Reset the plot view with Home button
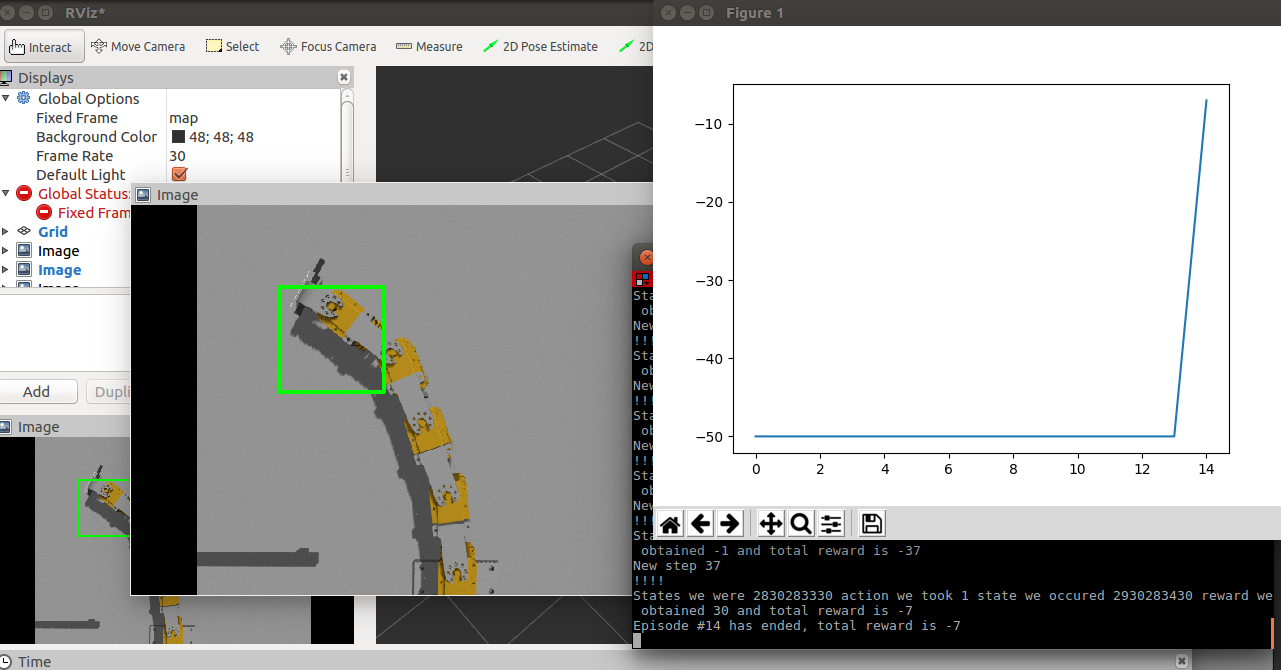The image size is (1281, 670). 670,523
